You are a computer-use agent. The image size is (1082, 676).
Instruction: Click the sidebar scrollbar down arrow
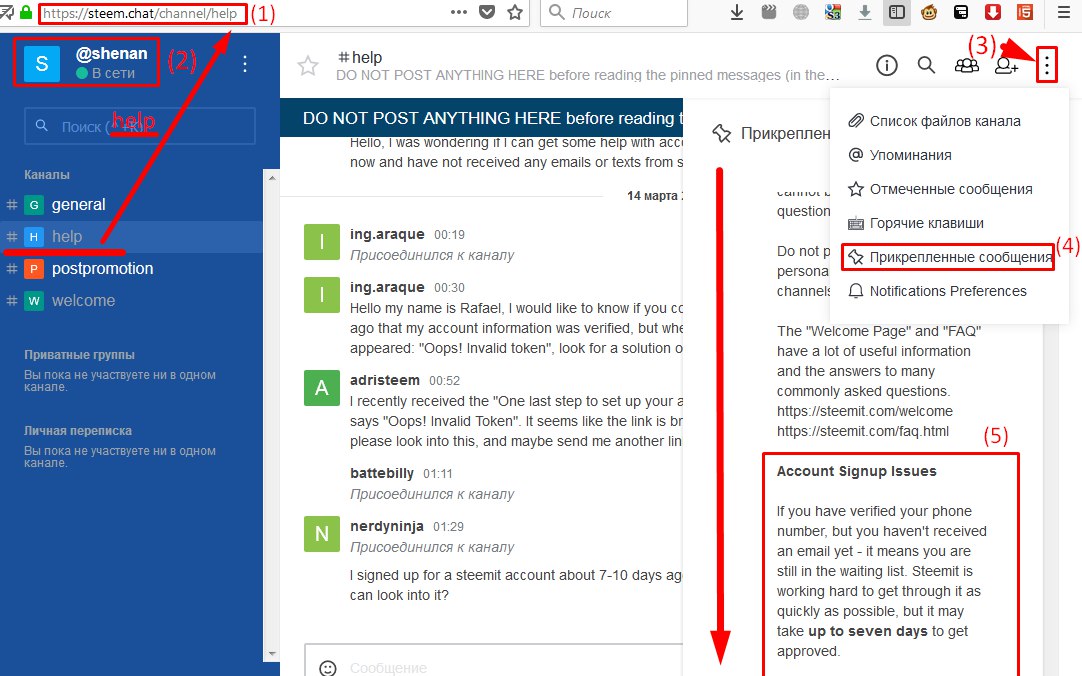click(x=272, y=653)
